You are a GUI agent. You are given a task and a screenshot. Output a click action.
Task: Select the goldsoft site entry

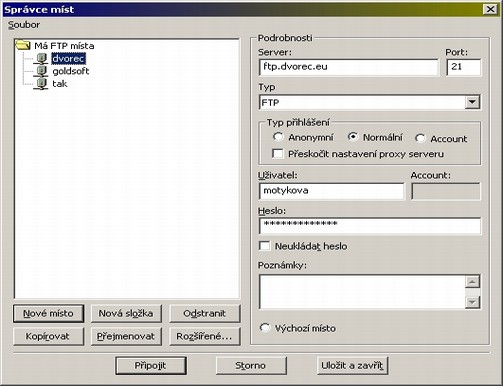71,71
